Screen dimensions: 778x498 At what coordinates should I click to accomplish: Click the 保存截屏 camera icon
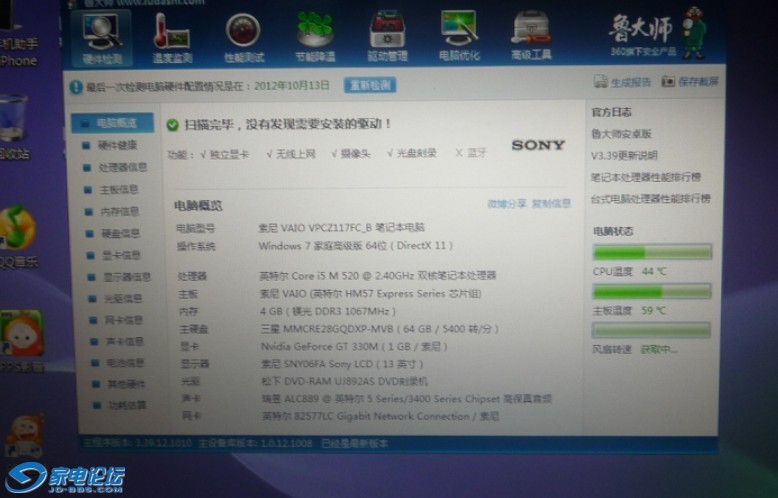[x=668, y=81]
